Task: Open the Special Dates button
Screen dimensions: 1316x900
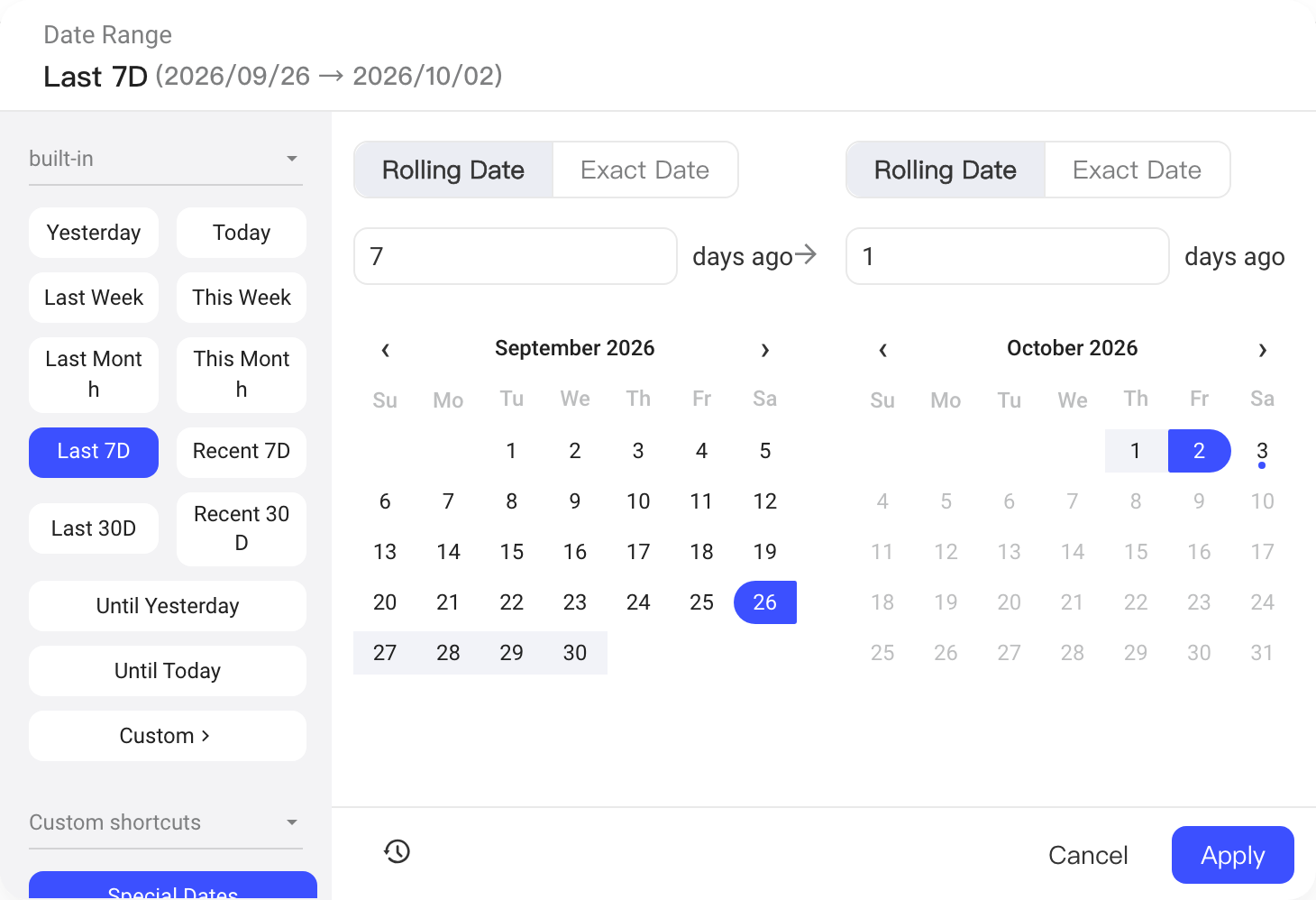Action: coord(173,886)
